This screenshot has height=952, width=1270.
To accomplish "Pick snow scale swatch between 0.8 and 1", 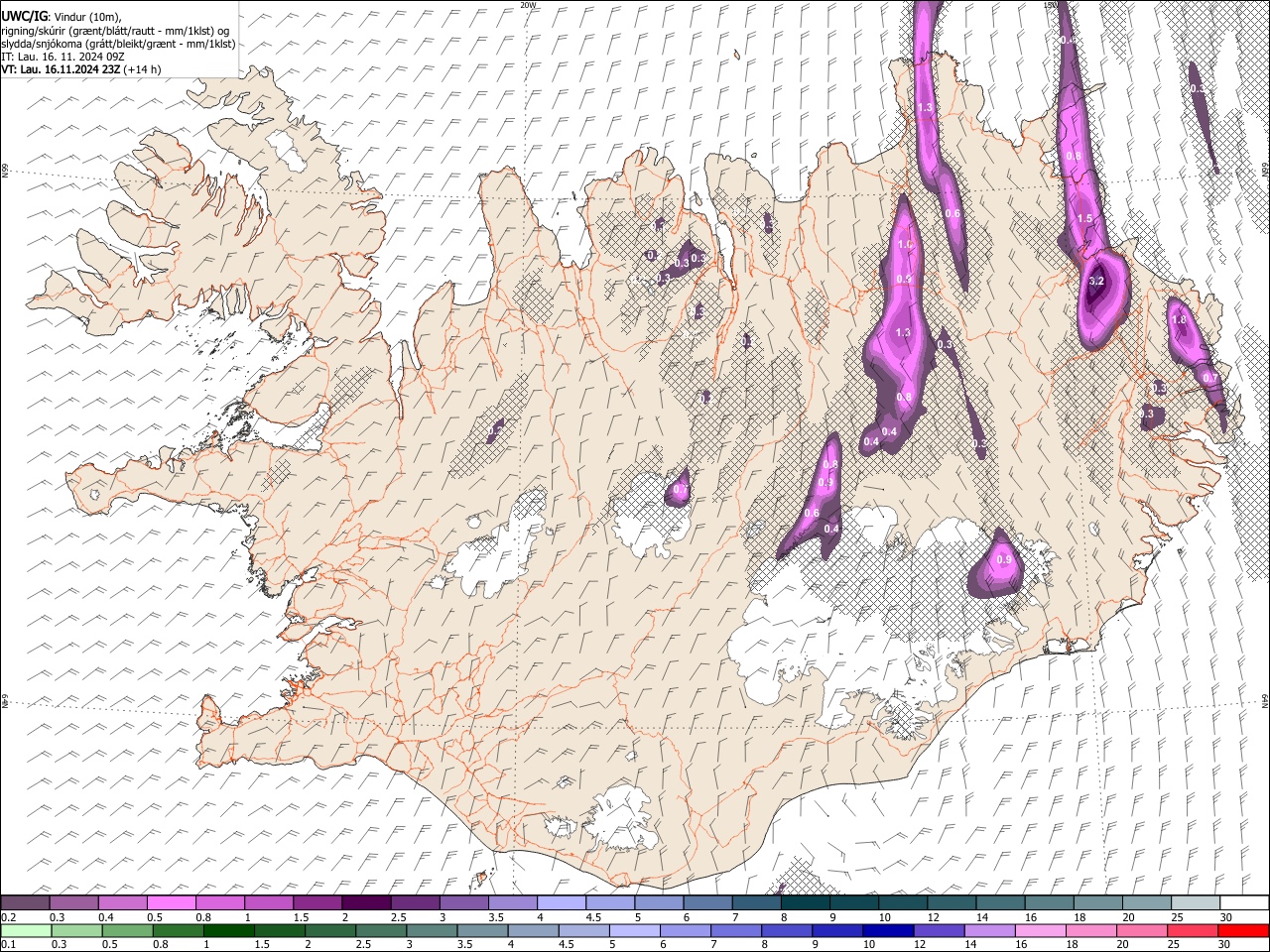I will [219, 902].
